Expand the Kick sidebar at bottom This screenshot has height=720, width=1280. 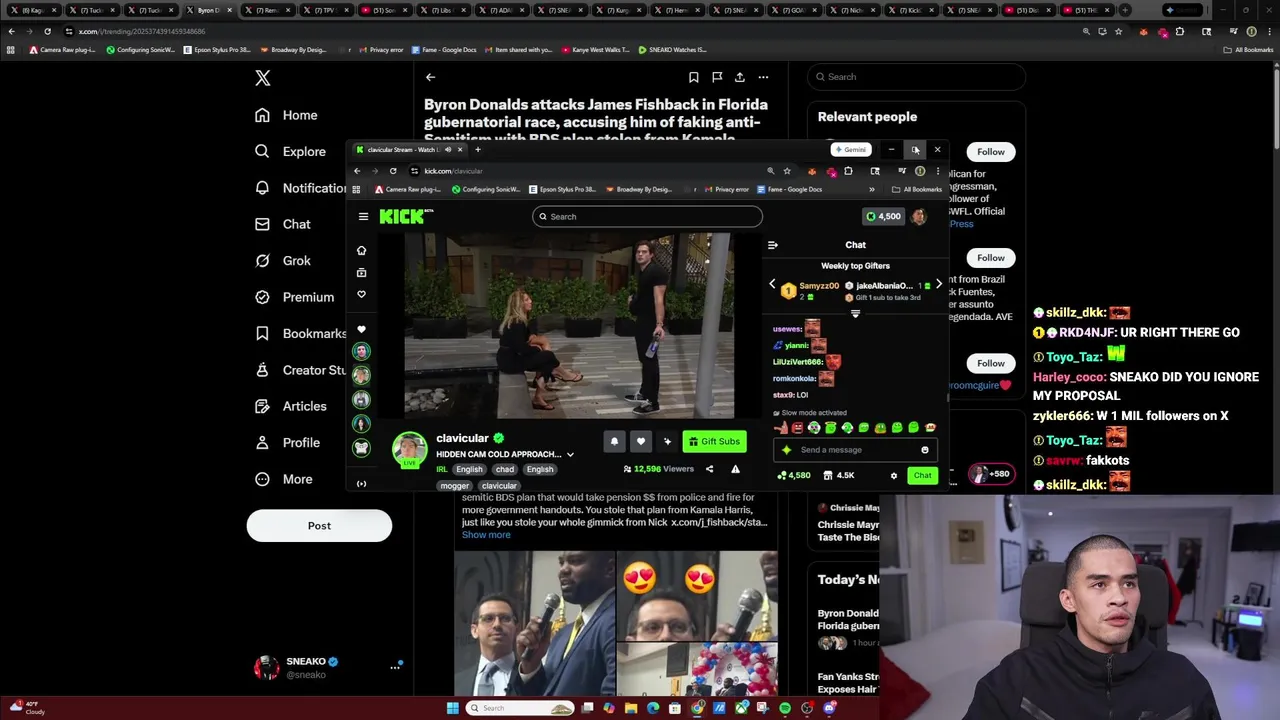(361, 484)
